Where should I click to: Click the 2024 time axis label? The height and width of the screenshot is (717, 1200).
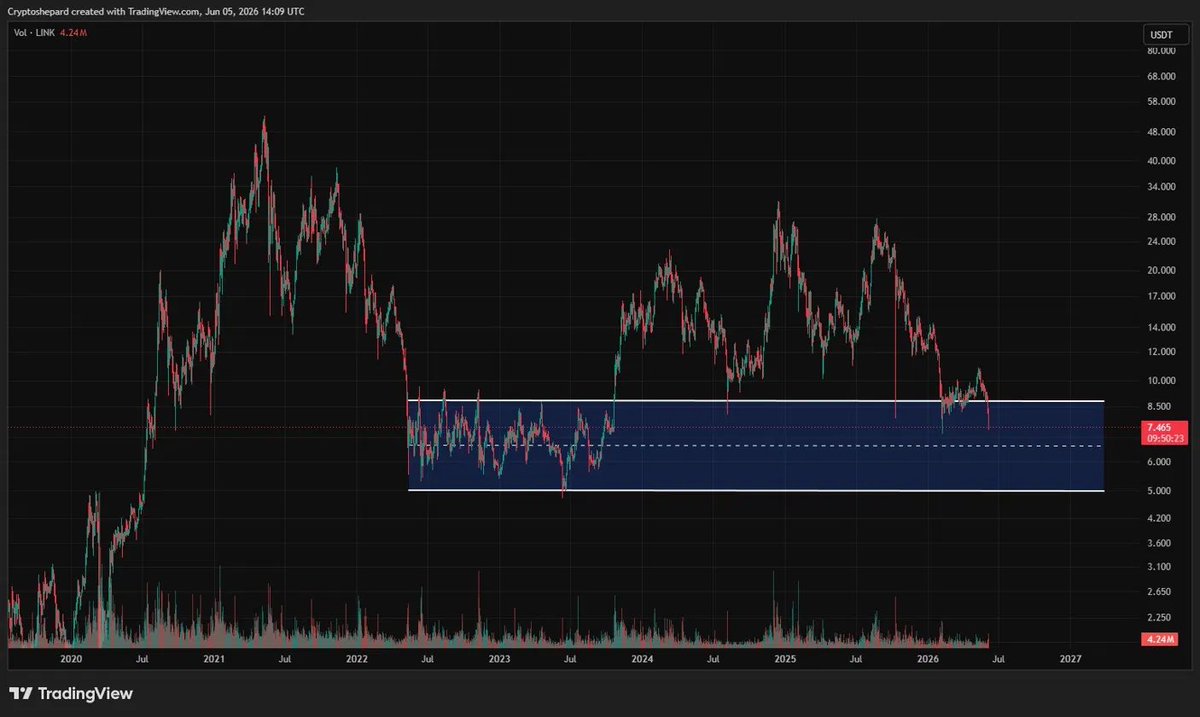point(642,660)
